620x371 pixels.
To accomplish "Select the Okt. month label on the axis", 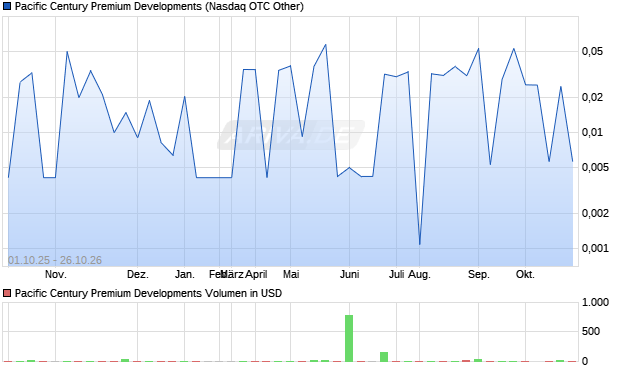I will 525,274.
